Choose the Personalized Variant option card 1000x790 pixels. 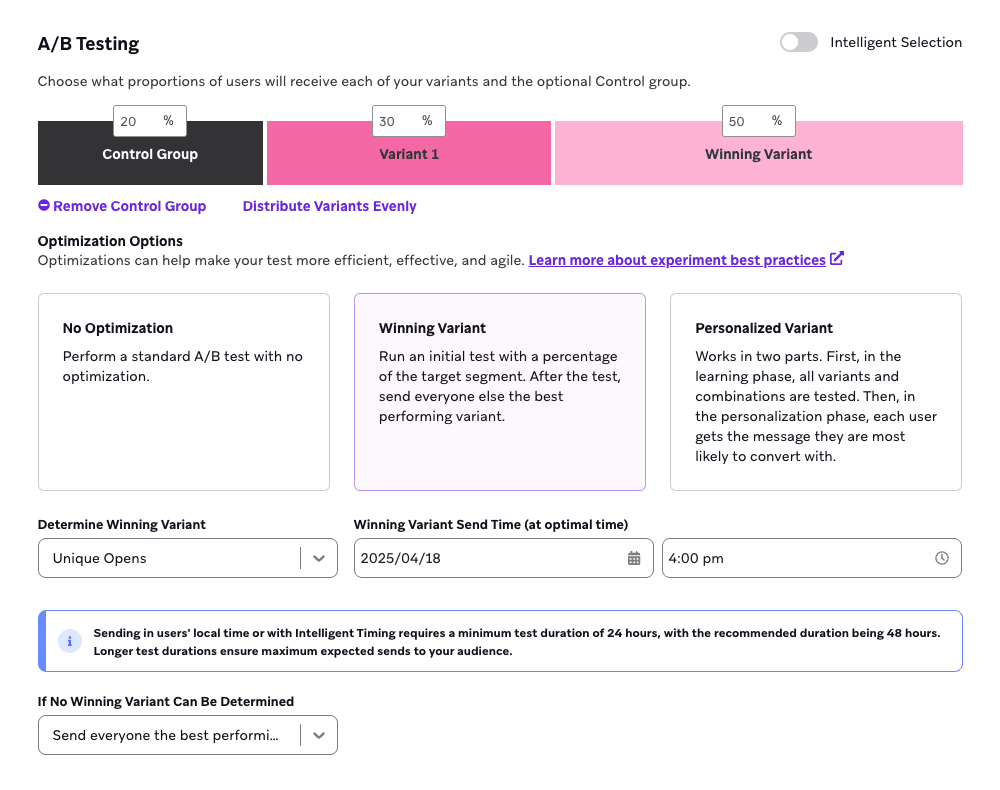click(815, 391)
